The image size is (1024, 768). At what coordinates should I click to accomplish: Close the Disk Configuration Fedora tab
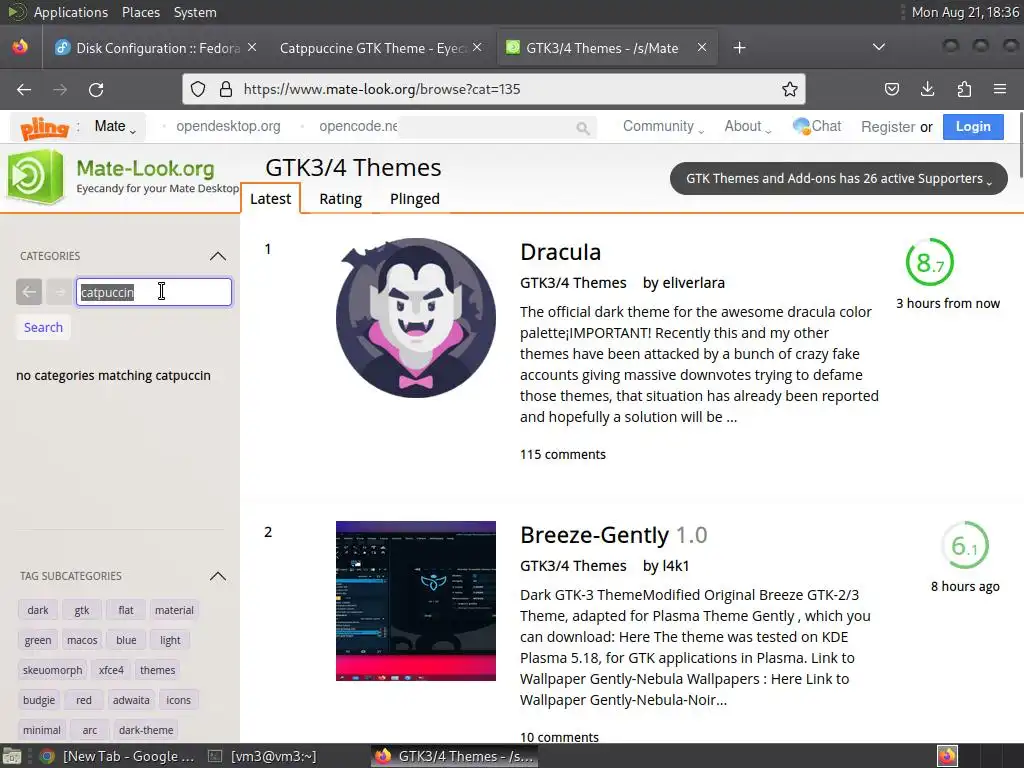252,48
